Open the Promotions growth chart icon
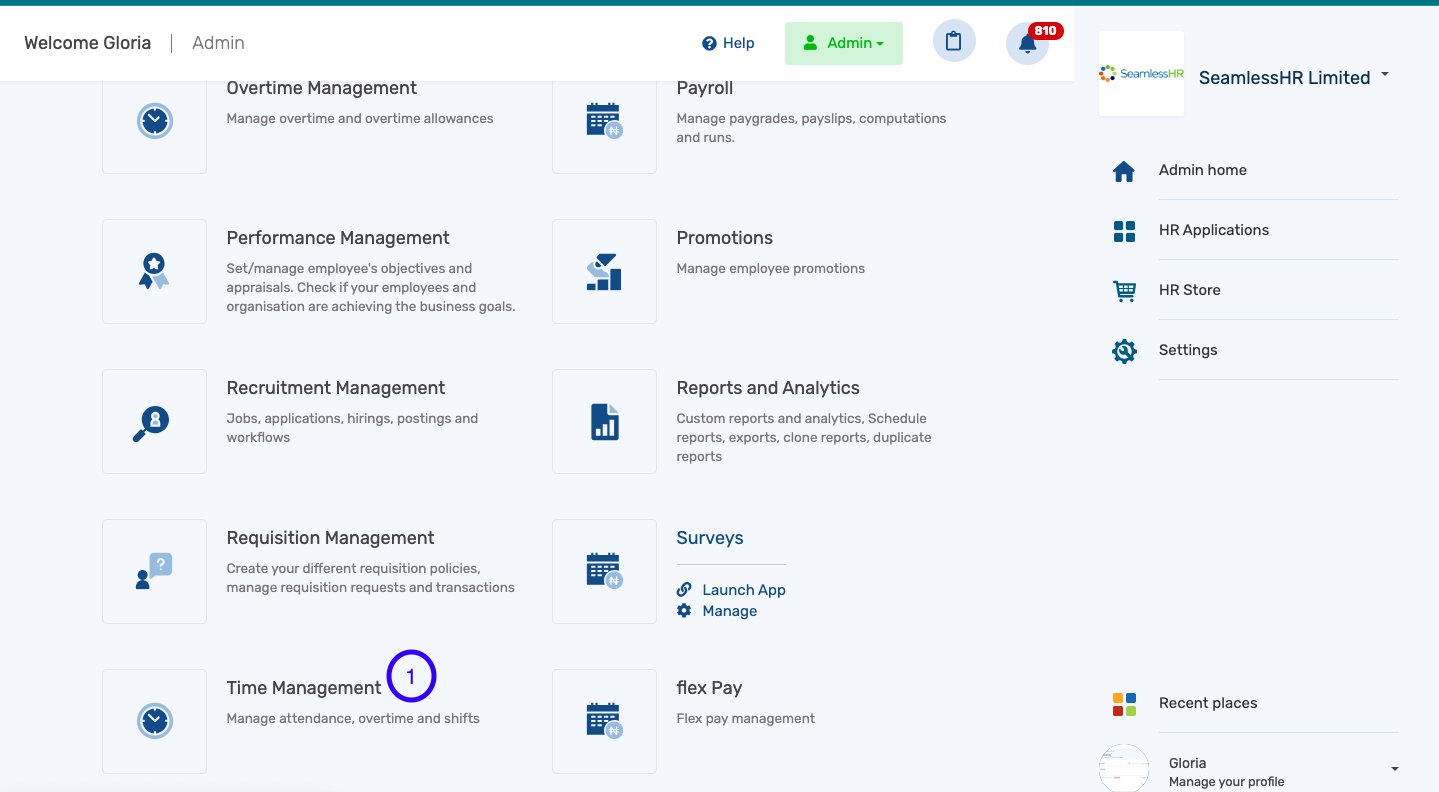Screen dimensions: 1439x792 point(603,271)
